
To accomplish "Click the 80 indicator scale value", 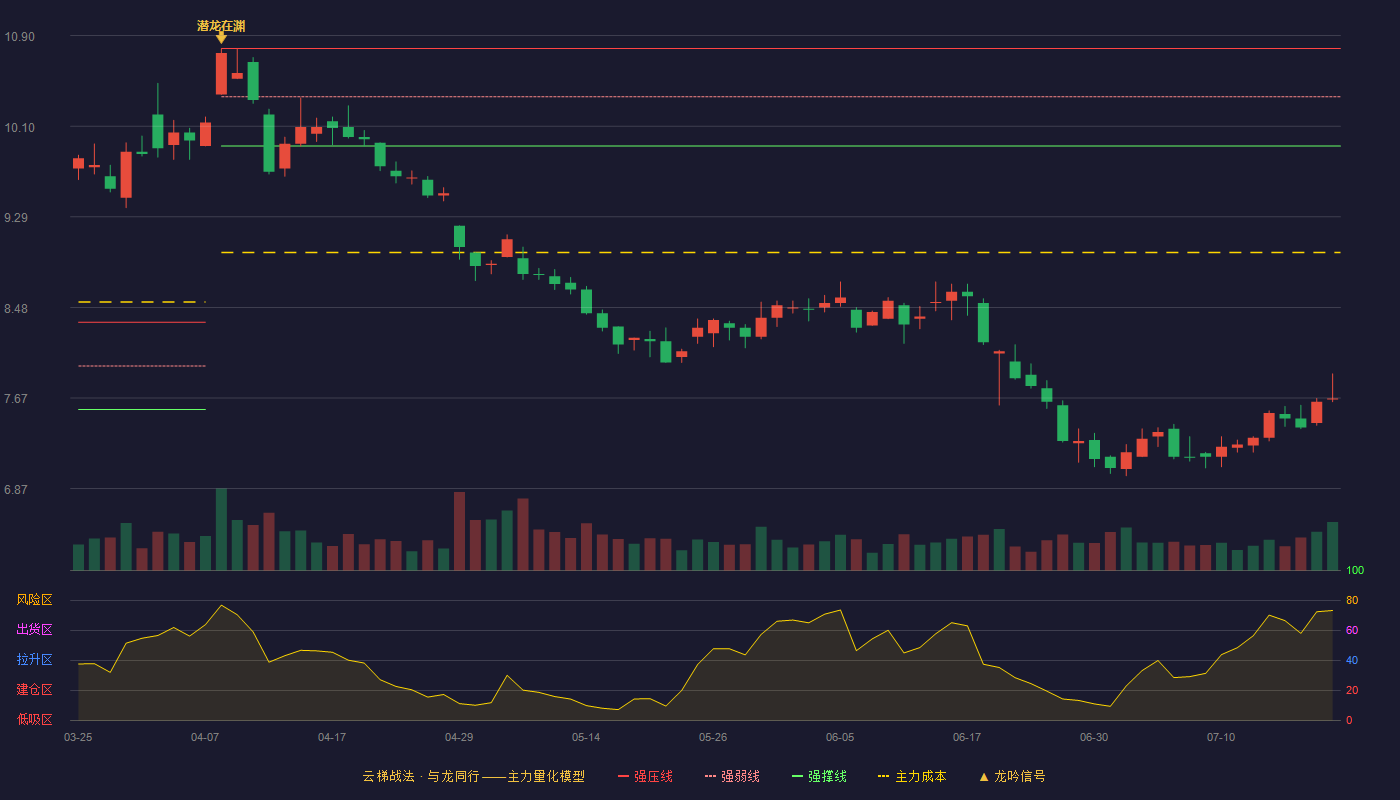I will tap(1352, 600).
